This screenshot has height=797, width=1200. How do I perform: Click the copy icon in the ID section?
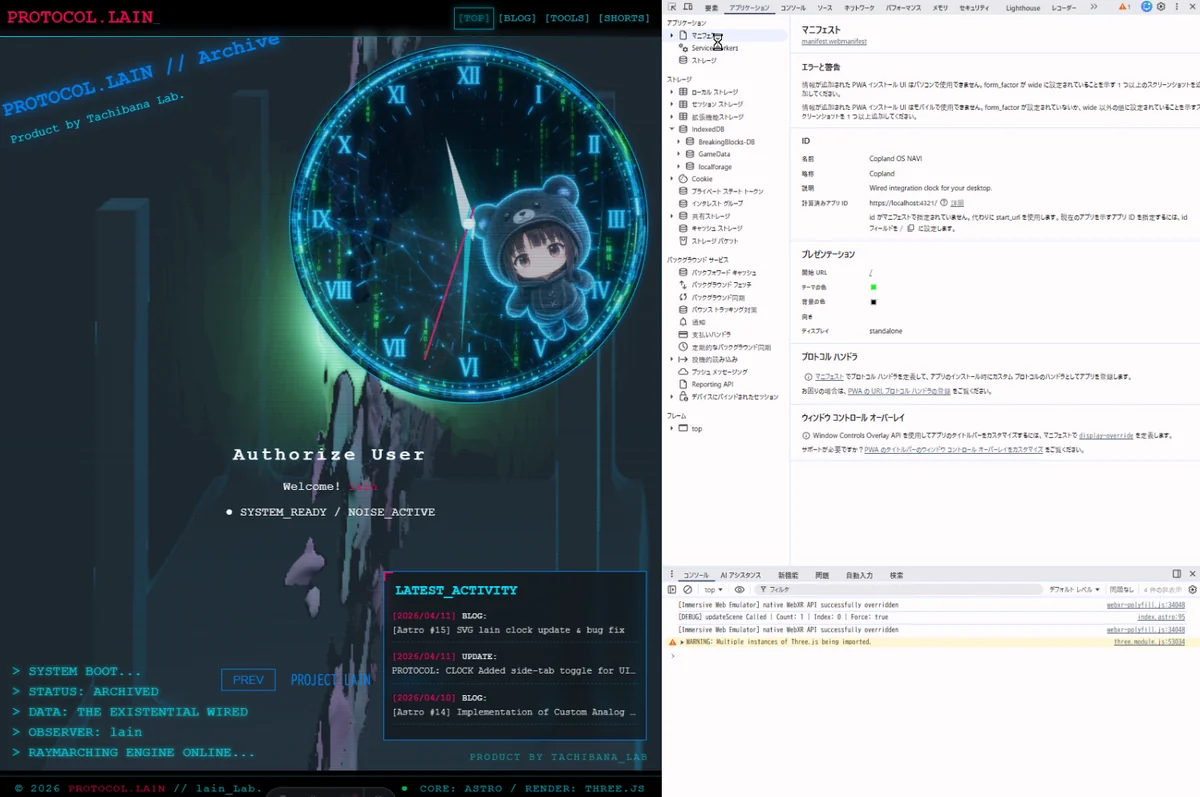pos(911,228)
